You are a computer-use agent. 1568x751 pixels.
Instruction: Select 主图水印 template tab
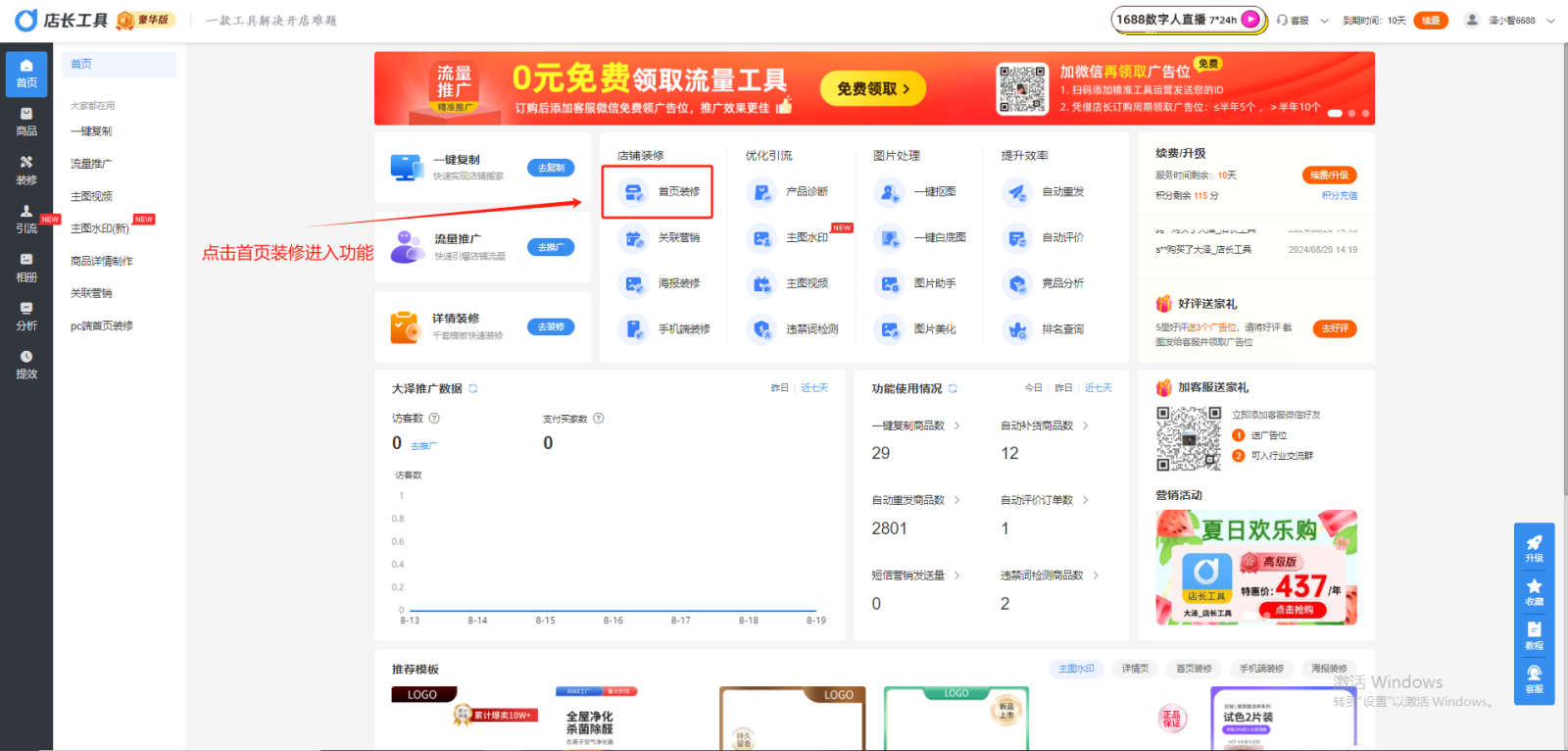tap(1077, 669)
